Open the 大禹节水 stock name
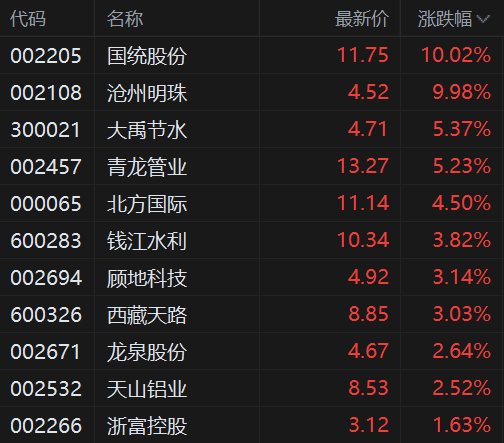Screen dimensions: 504x443 click(147, 130)
